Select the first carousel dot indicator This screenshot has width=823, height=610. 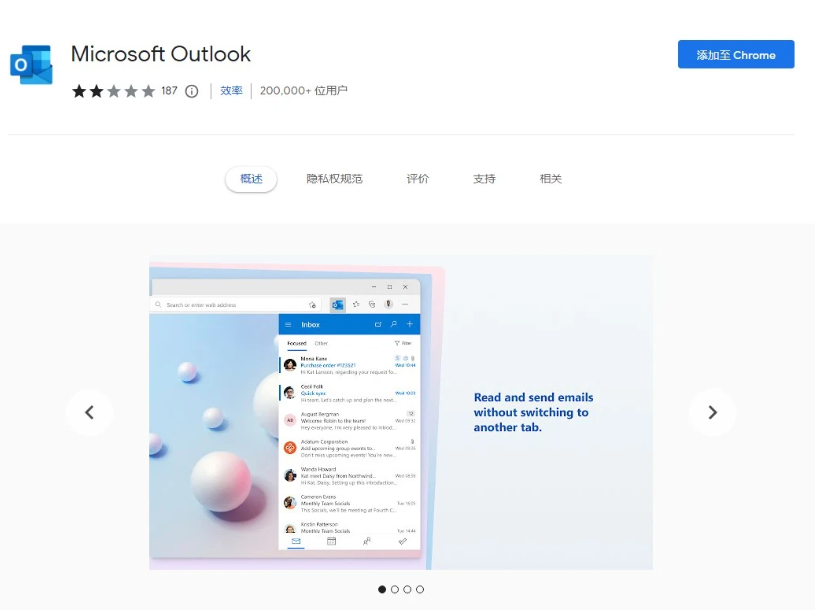pos(382,590)
